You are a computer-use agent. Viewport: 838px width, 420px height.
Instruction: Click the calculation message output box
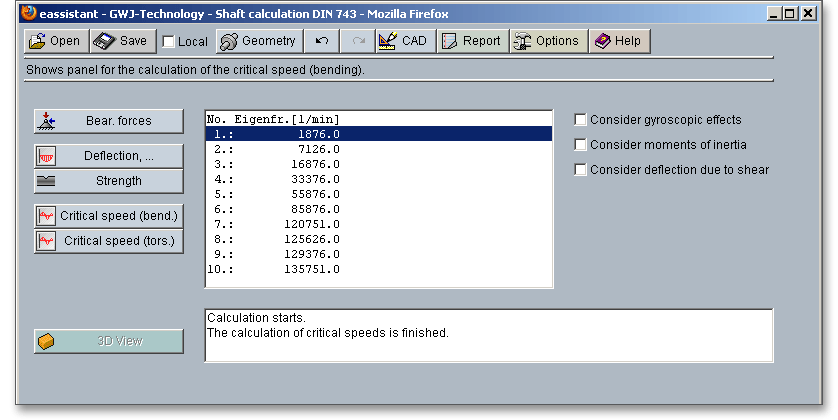(488, 335)
